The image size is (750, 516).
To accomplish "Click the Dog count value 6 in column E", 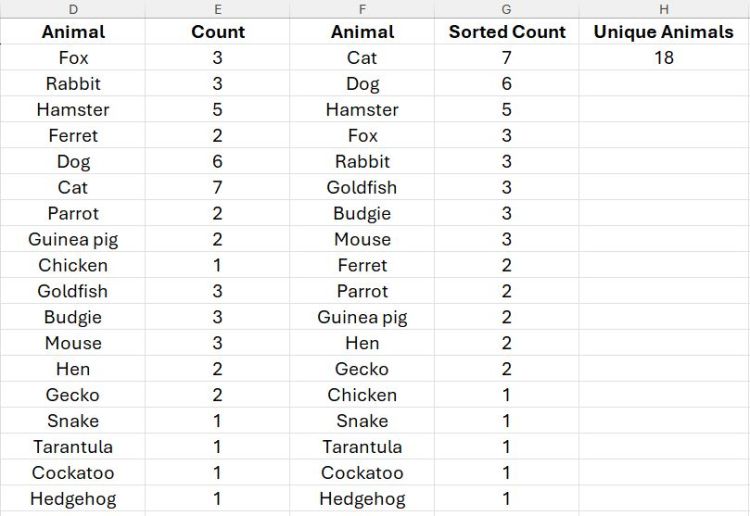I will tap(218, 161).
